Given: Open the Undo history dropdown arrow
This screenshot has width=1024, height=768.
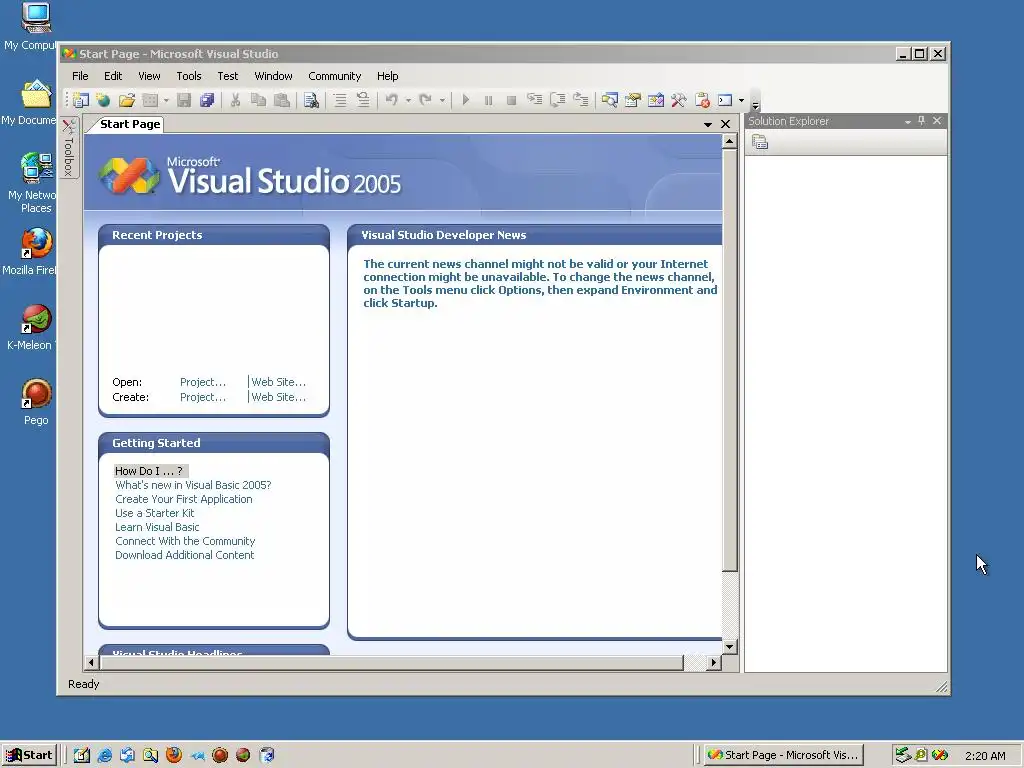Looking at the screenshot, I should click(x=408, y=101).
